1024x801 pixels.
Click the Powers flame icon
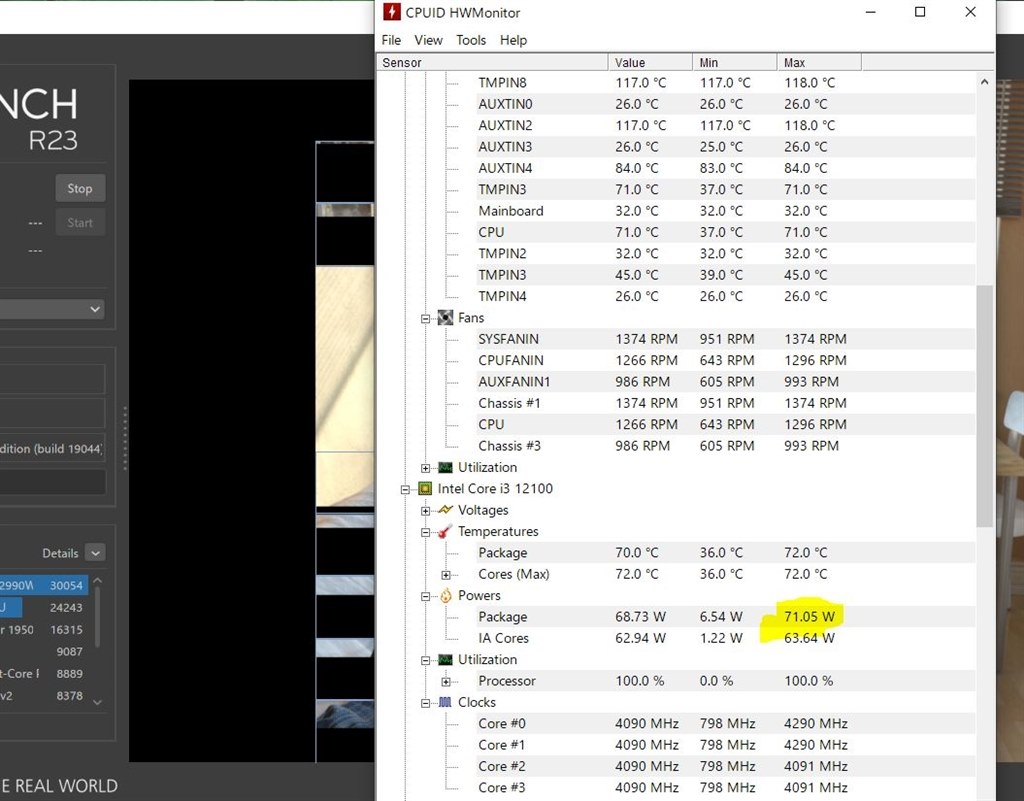point(445,595)
